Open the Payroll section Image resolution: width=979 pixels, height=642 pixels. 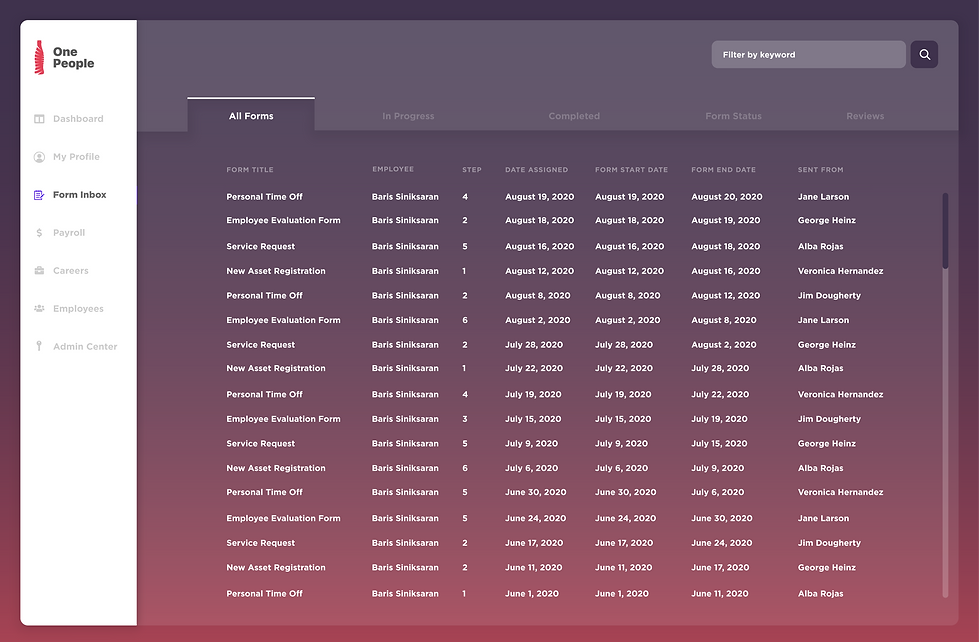pos(69,233)
